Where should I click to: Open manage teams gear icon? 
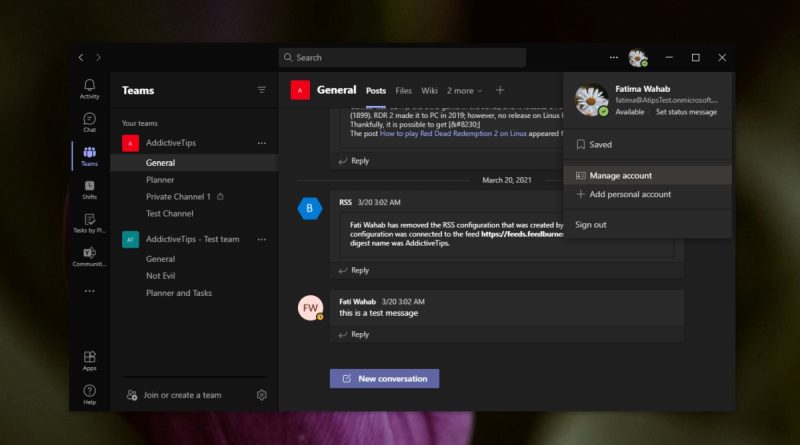click(262, 395)
